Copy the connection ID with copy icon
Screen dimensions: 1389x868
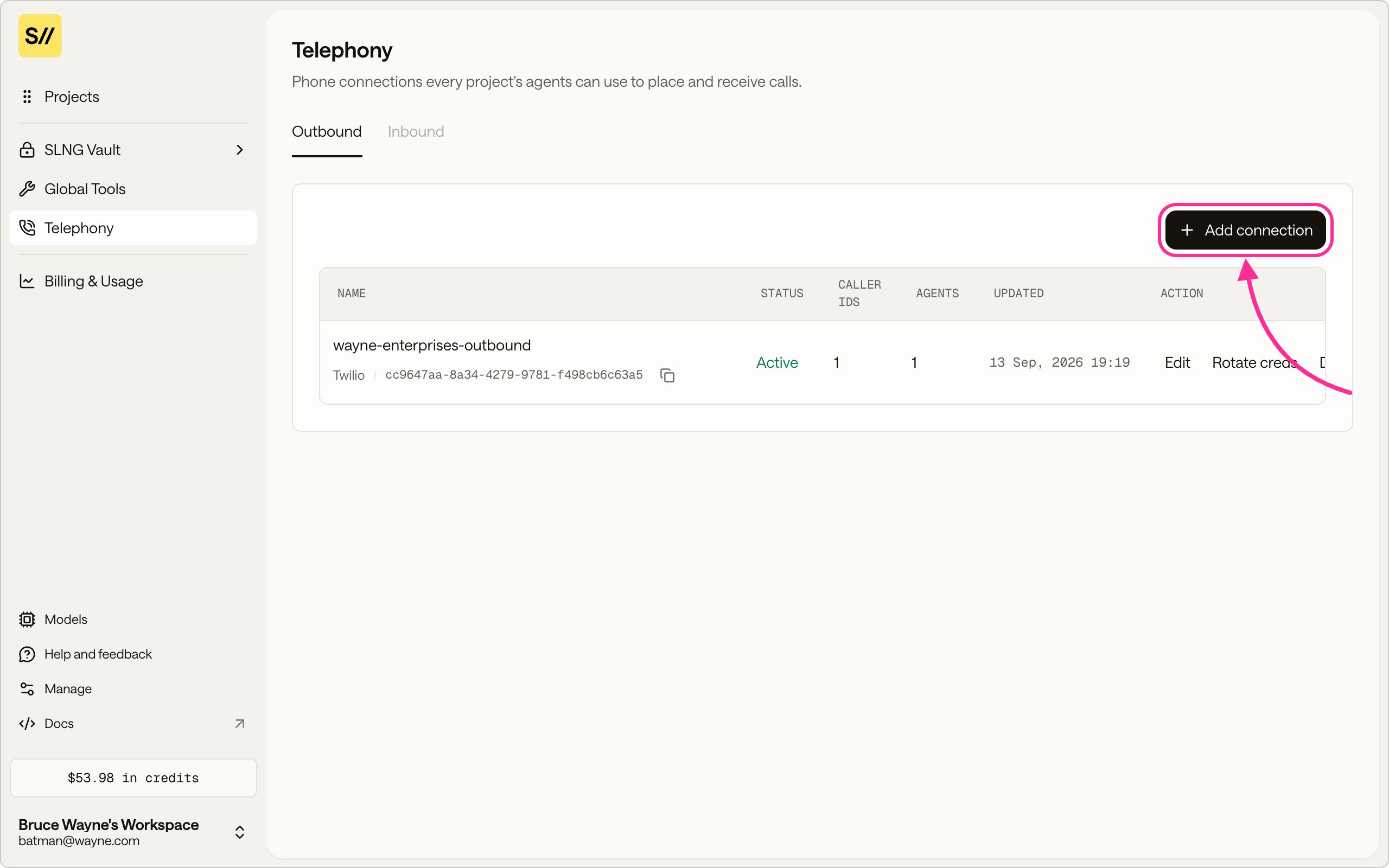tap(667, 375)
